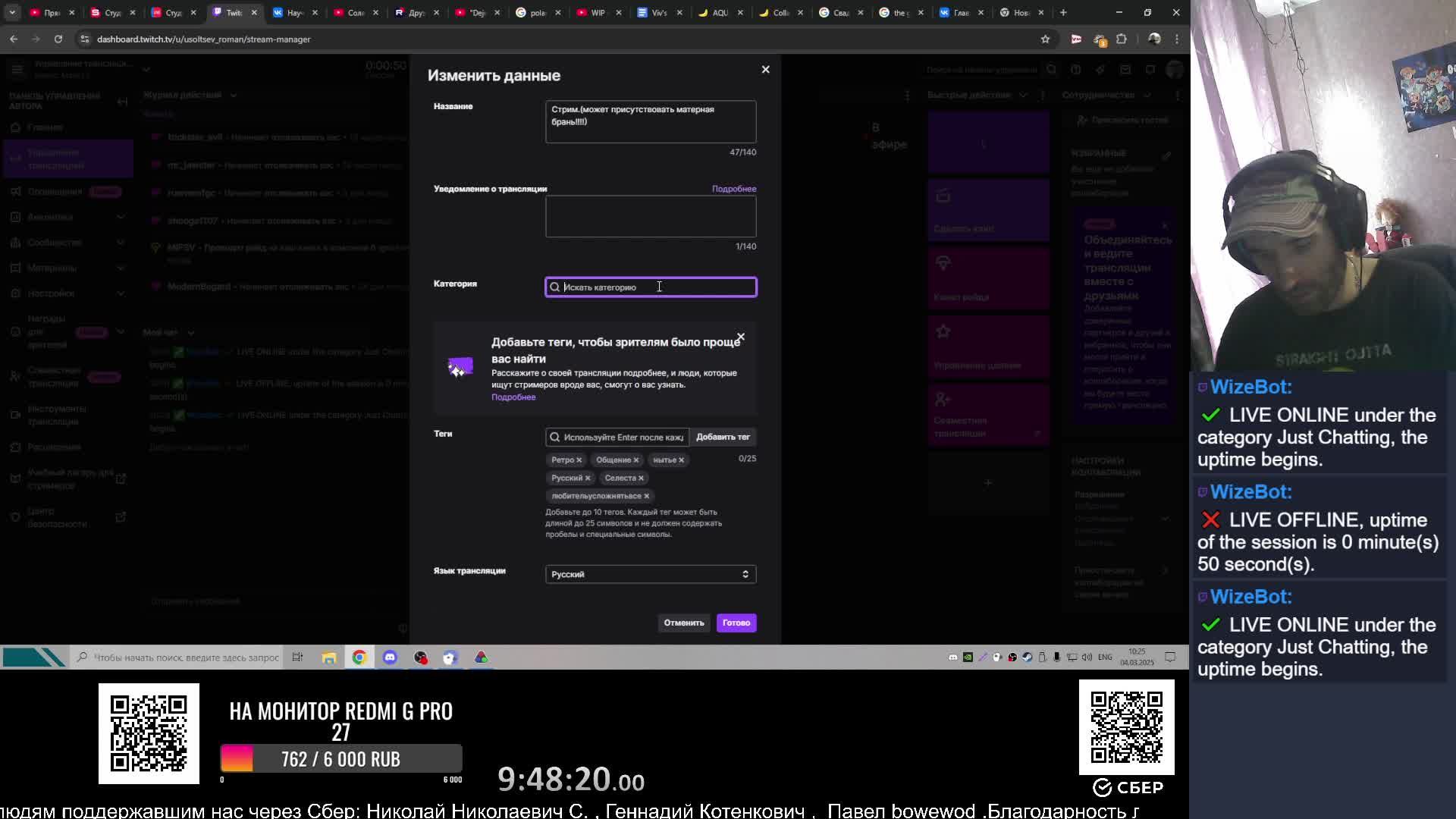Close the Изменить данные dialog with X

[765, 69]
